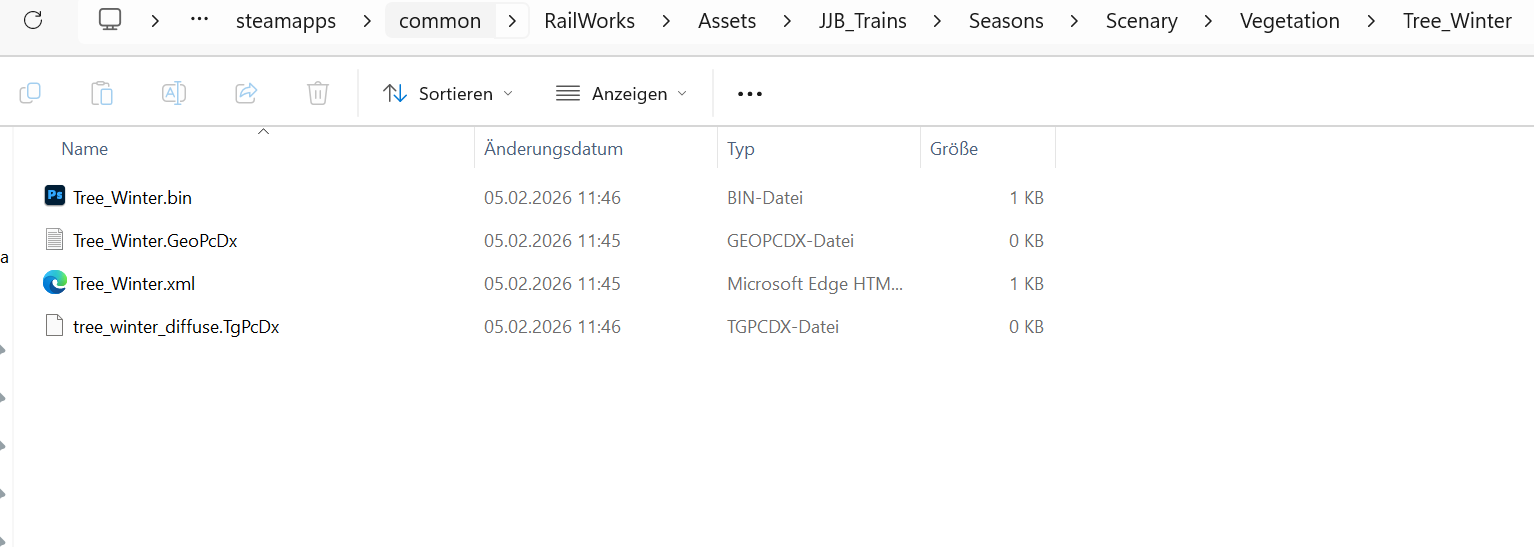1534x547 pixels.
Task: Open the Anzeigen view dropdown
Action: point(622,93)
